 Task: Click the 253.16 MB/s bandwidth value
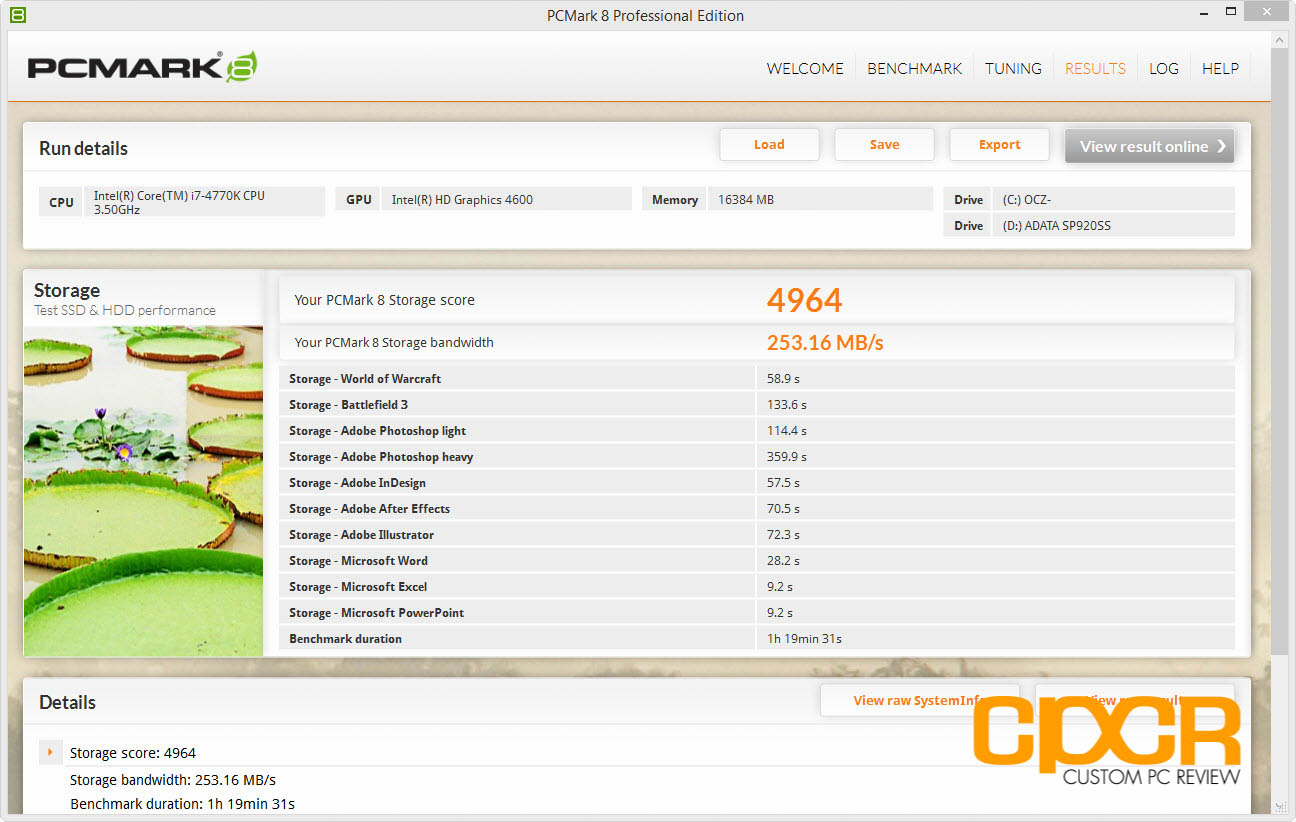pyautogui.click(x=825, y=342)
